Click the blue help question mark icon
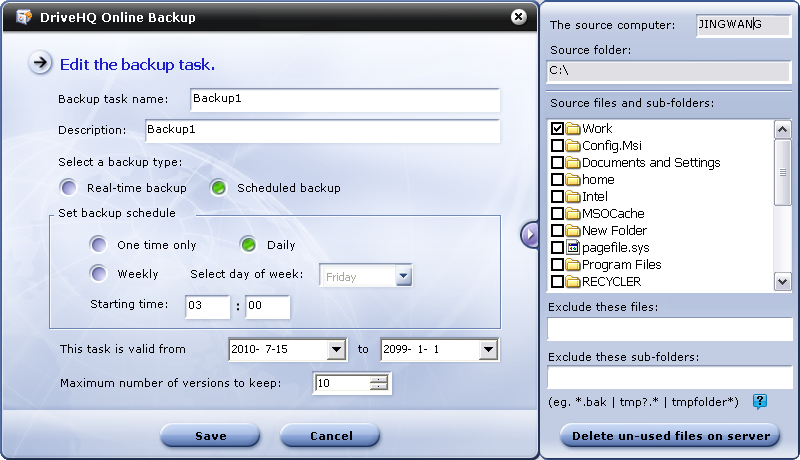 point(760,402)
